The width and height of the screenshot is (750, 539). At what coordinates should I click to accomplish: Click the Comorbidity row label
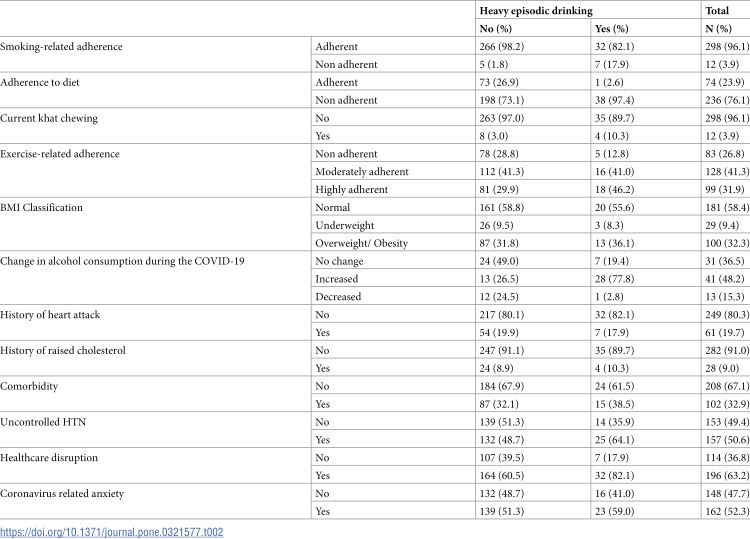click(x=29, y=386)
